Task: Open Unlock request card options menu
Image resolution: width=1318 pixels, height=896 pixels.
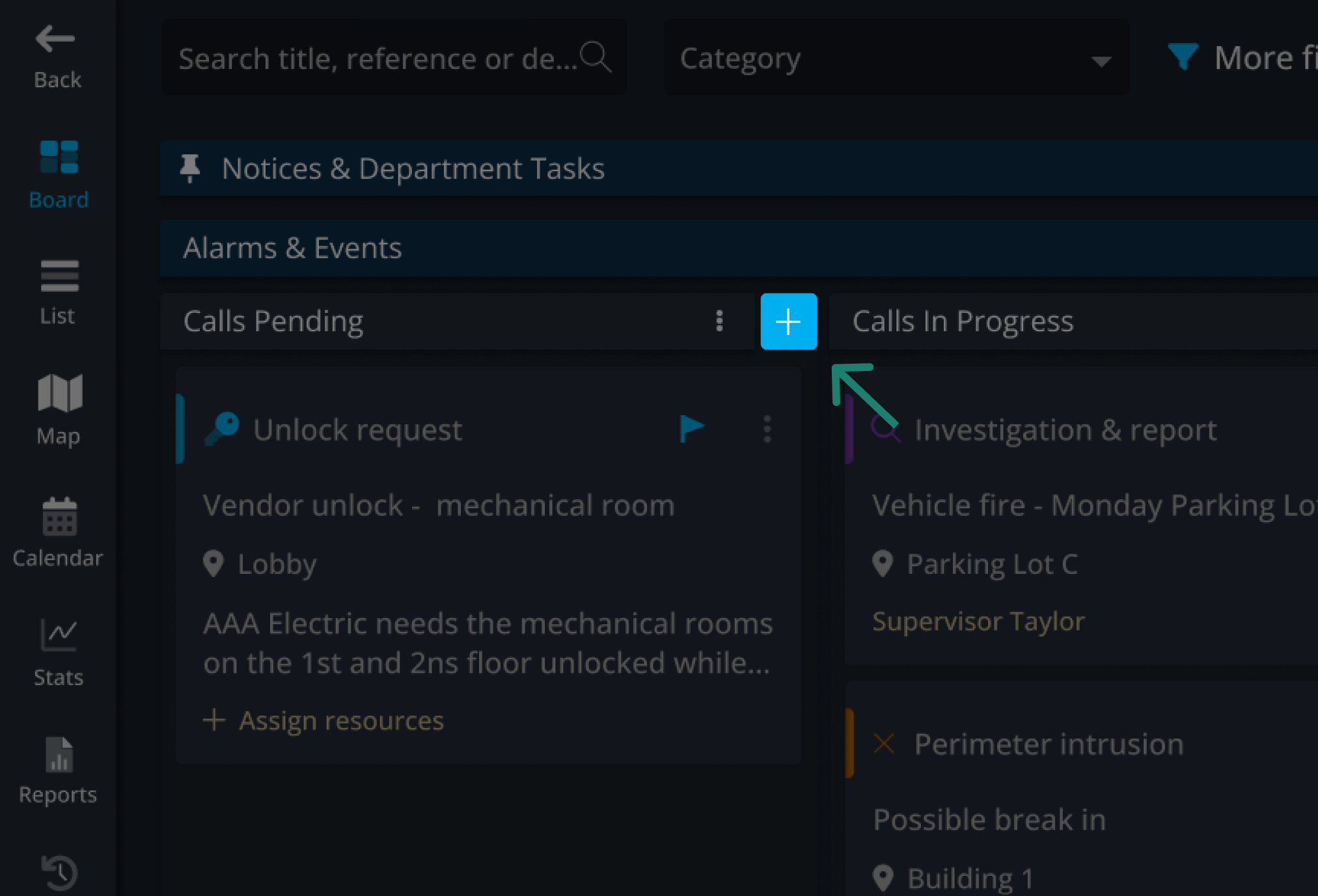Action: point(767,429)
